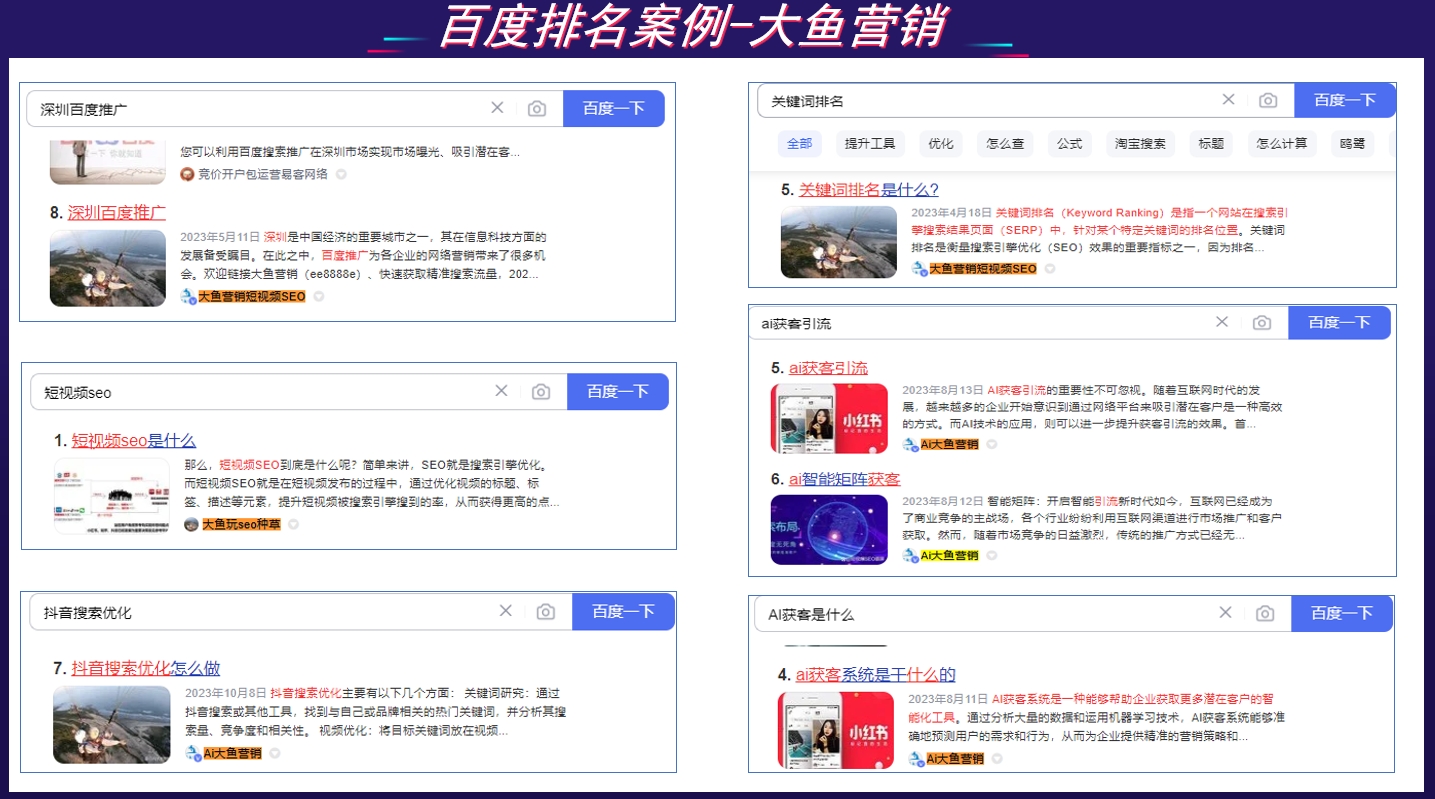Select the 提升工具 filter tab
Viewport: 1435px width, 799px height.
(870, 144)
